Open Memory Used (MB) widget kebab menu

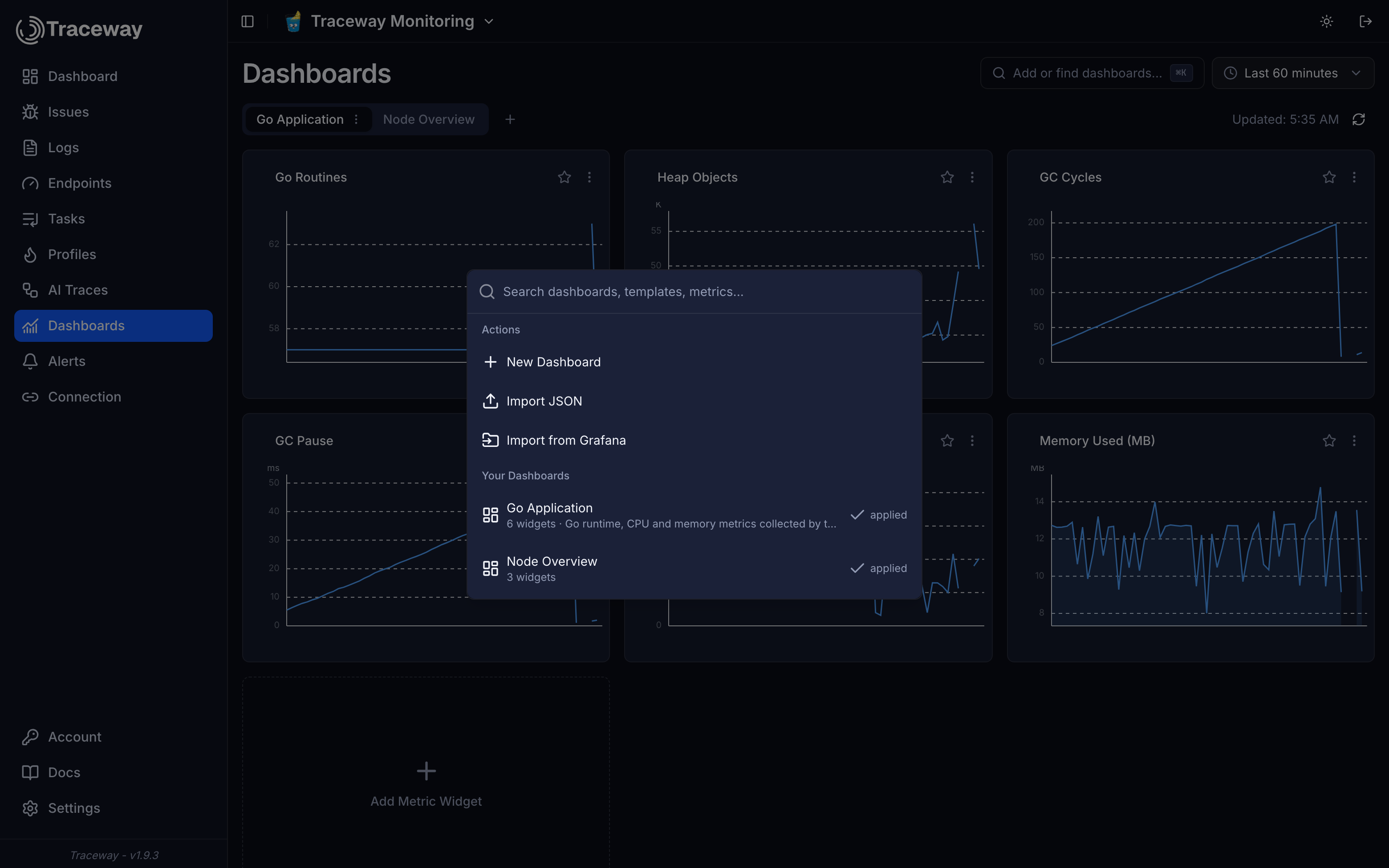point(1355,441)
